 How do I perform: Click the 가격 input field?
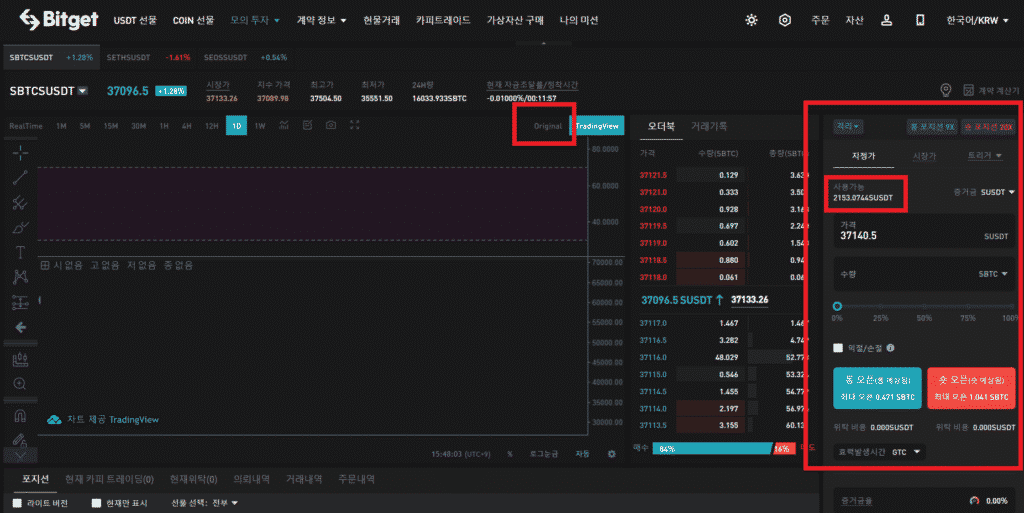click(924, 230)
